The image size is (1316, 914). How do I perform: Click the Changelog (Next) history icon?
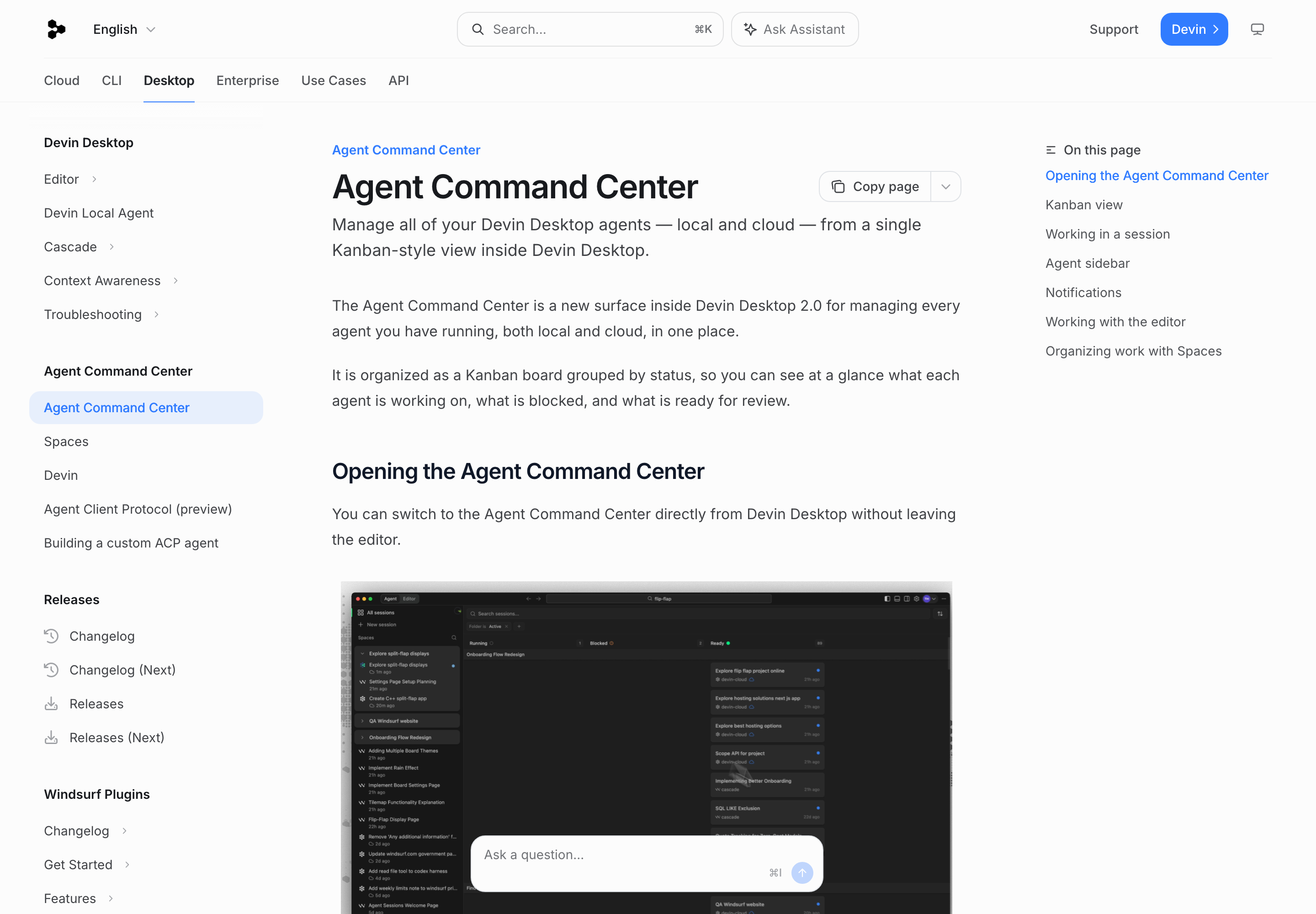pos(52,670)
